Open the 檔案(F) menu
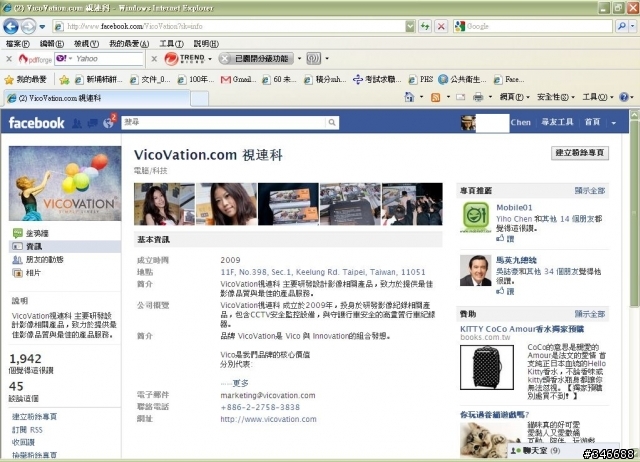 click(x=17, y=44)
